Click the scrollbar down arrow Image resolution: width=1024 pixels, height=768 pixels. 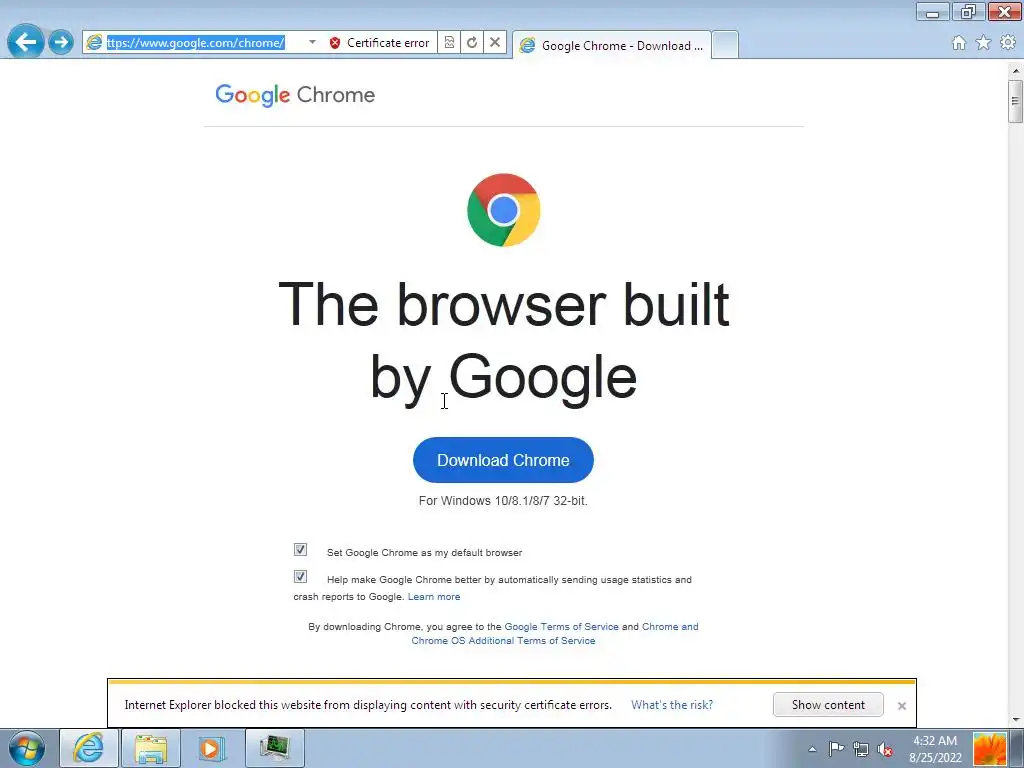tap(1016, 720)
